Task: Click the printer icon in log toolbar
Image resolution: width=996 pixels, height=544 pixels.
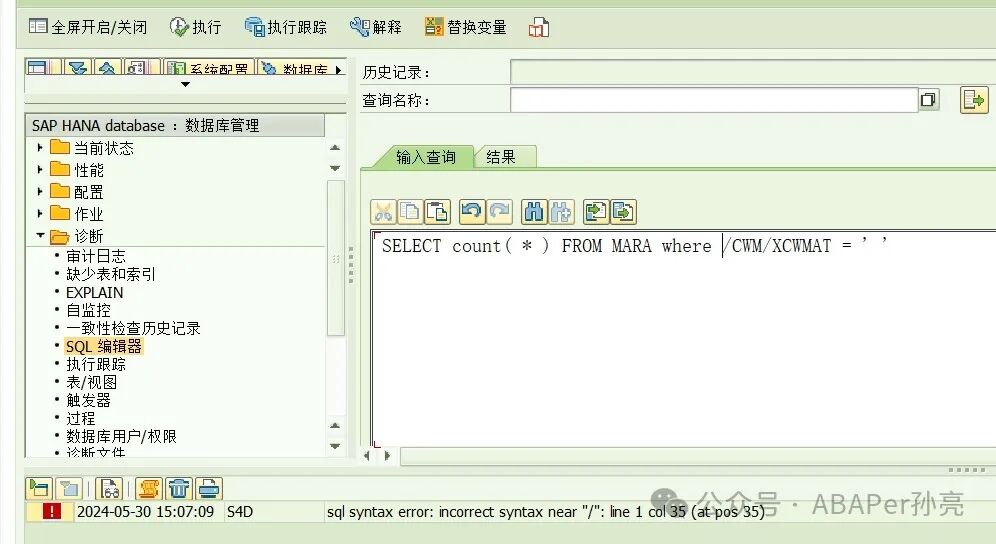Action: (x=209, y=489)
